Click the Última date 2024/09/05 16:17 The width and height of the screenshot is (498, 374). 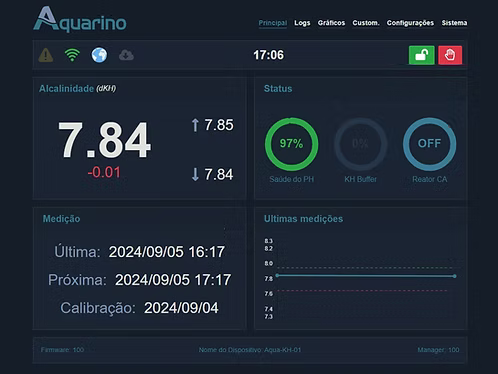click(167, 252)
